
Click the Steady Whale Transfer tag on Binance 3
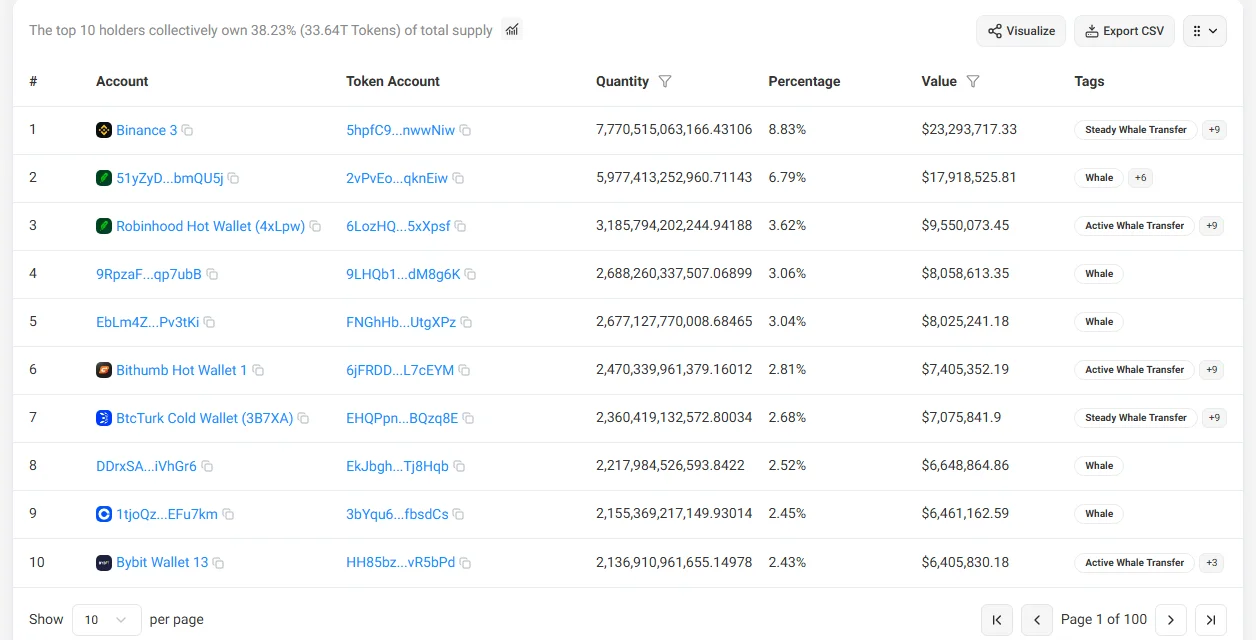pos(1136,130)
